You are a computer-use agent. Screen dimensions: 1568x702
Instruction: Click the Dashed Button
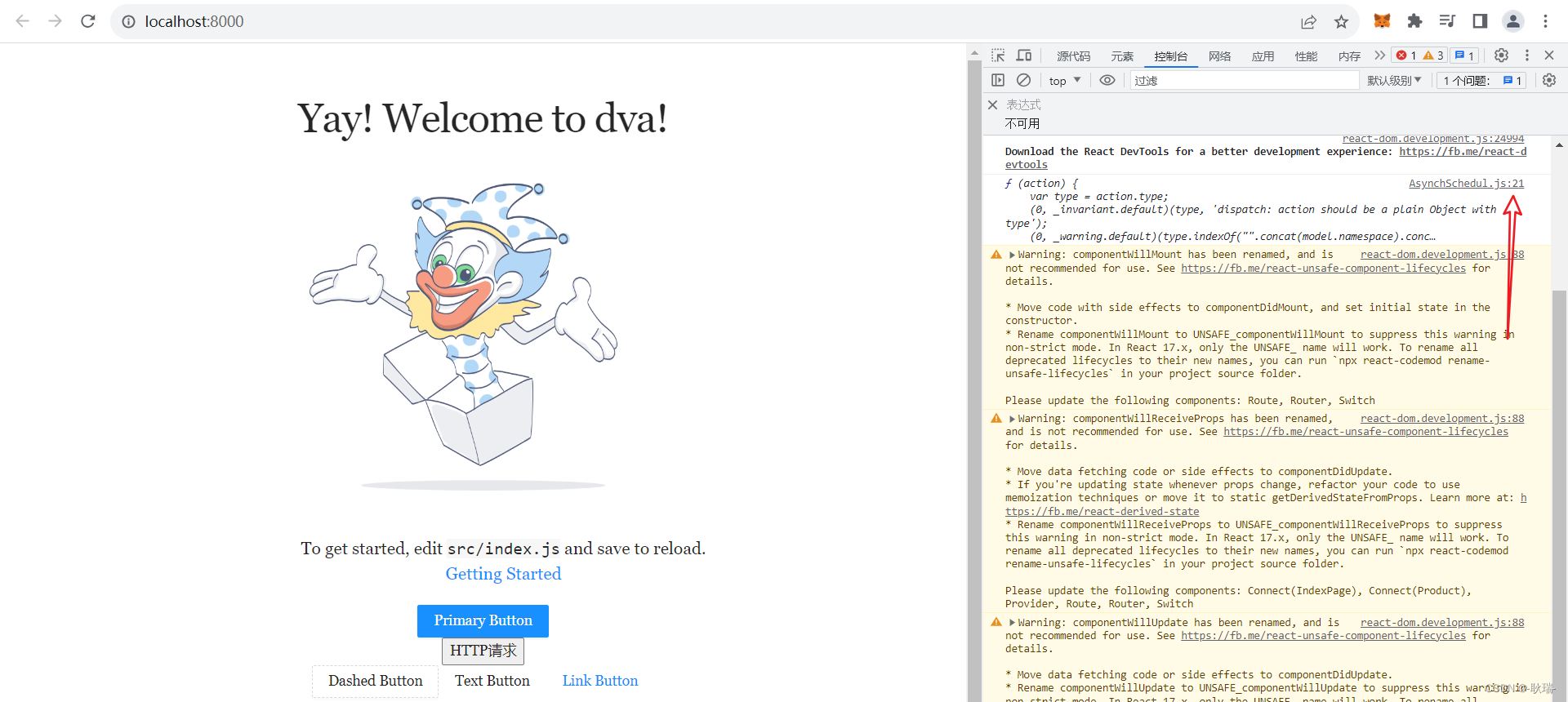tap(375, 681)
